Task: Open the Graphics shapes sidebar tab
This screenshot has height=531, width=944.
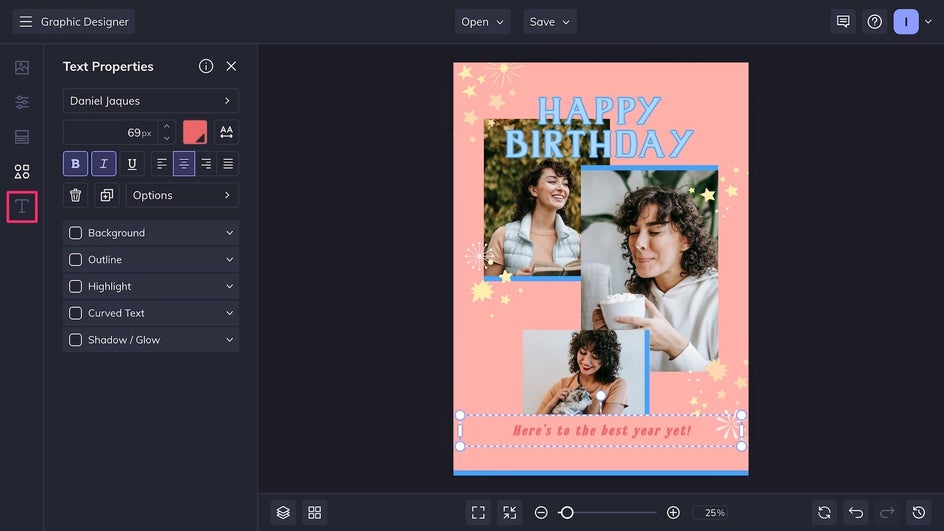Action: (22, 172)
